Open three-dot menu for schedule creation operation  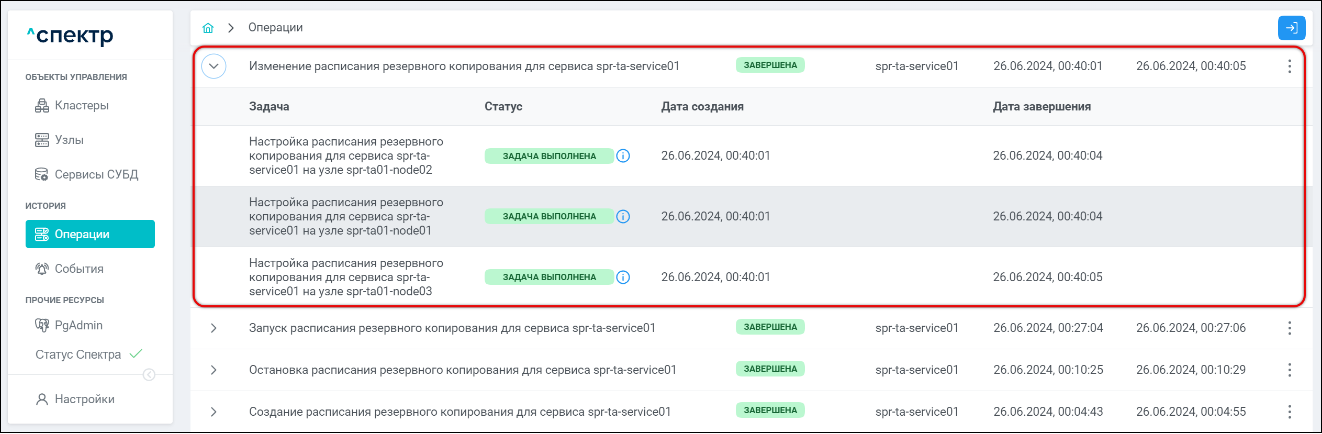(x=1289, y=412)
